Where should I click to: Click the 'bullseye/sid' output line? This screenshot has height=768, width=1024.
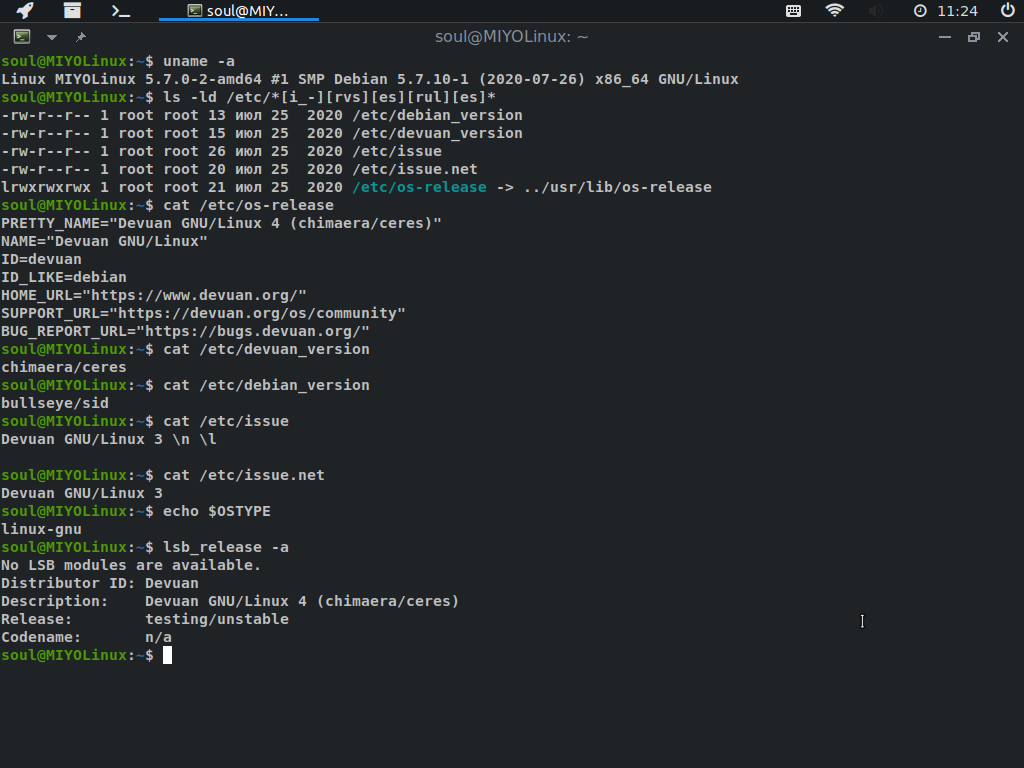point(55,403)
